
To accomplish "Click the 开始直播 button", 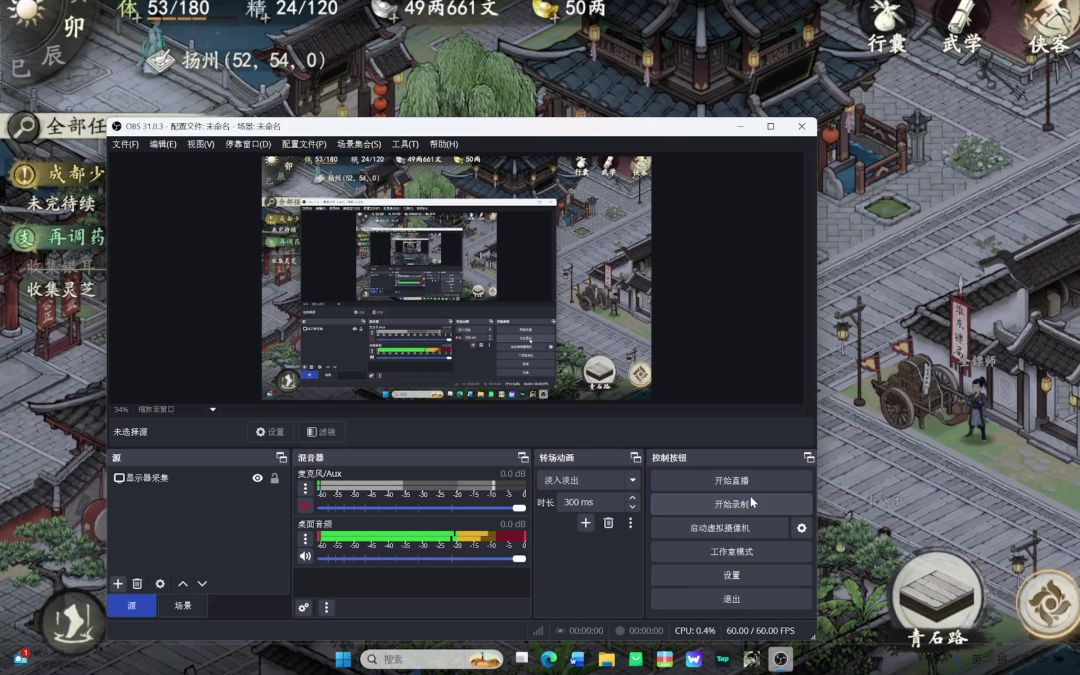I will tap(731, 481).
